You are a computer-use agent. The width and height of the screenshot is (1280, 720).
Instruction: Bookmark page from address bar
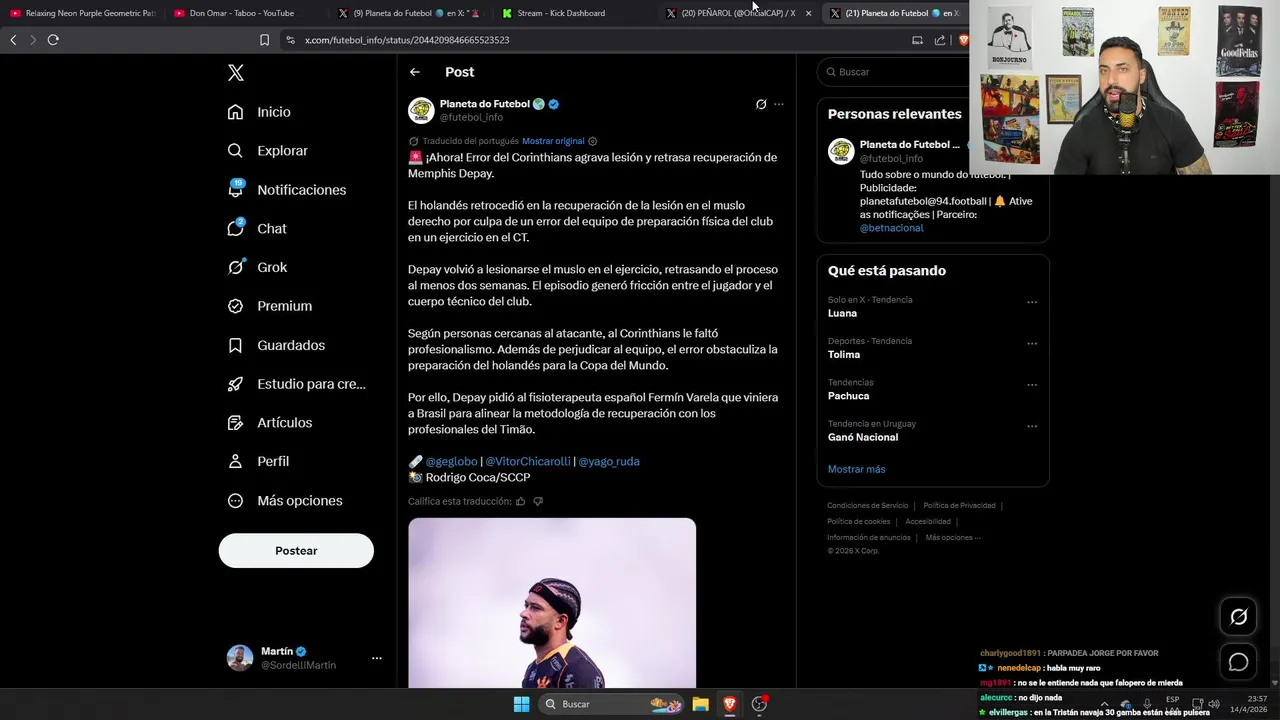click(264, 40)
